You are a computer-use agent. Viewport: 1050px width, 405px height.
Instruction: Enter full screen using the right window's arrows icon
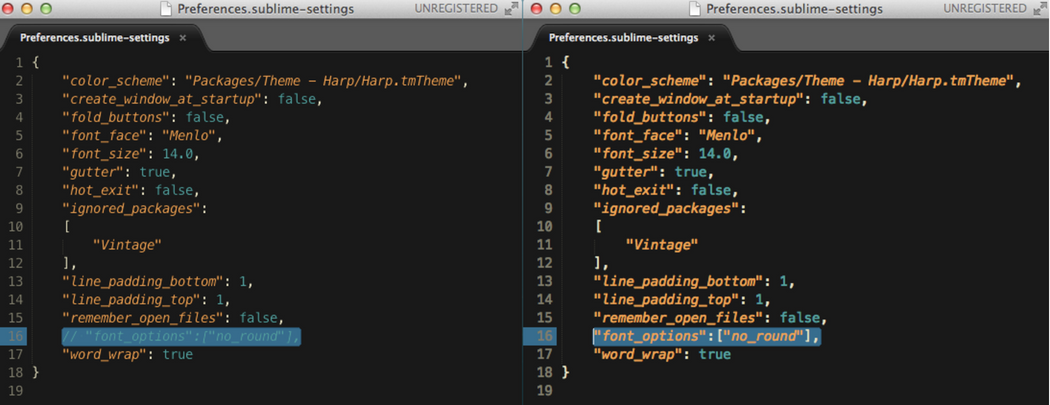point(1039,9)
